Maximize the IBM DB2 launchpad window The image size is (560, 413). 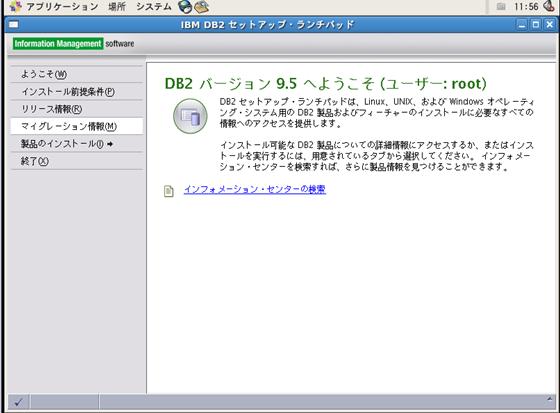click(x=536, y=25)
